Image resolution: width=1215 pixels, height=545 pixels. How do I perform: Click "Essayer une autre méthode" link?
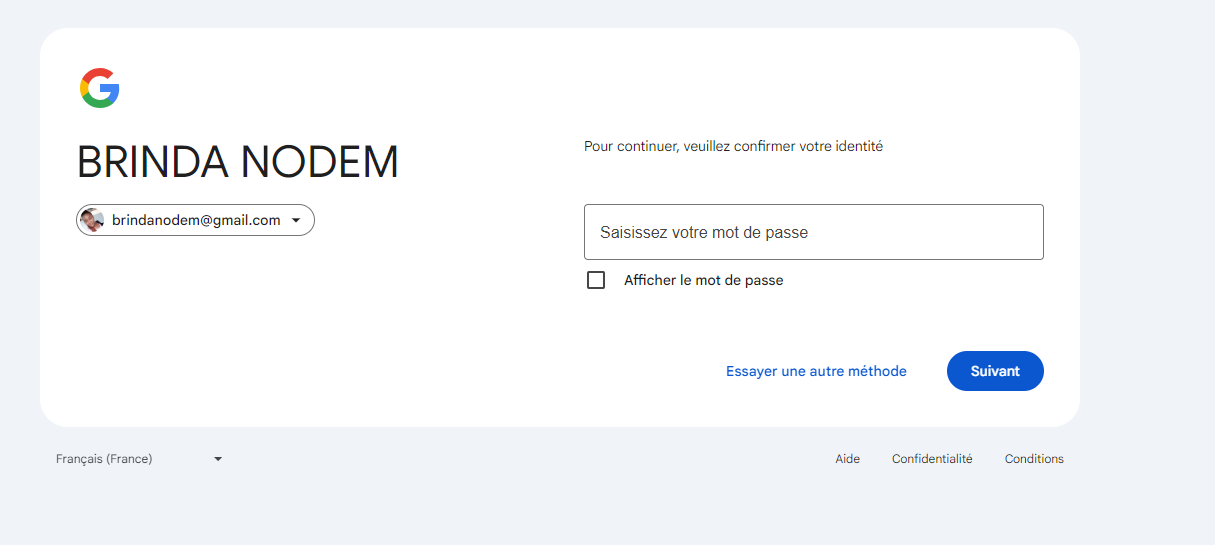816,371
